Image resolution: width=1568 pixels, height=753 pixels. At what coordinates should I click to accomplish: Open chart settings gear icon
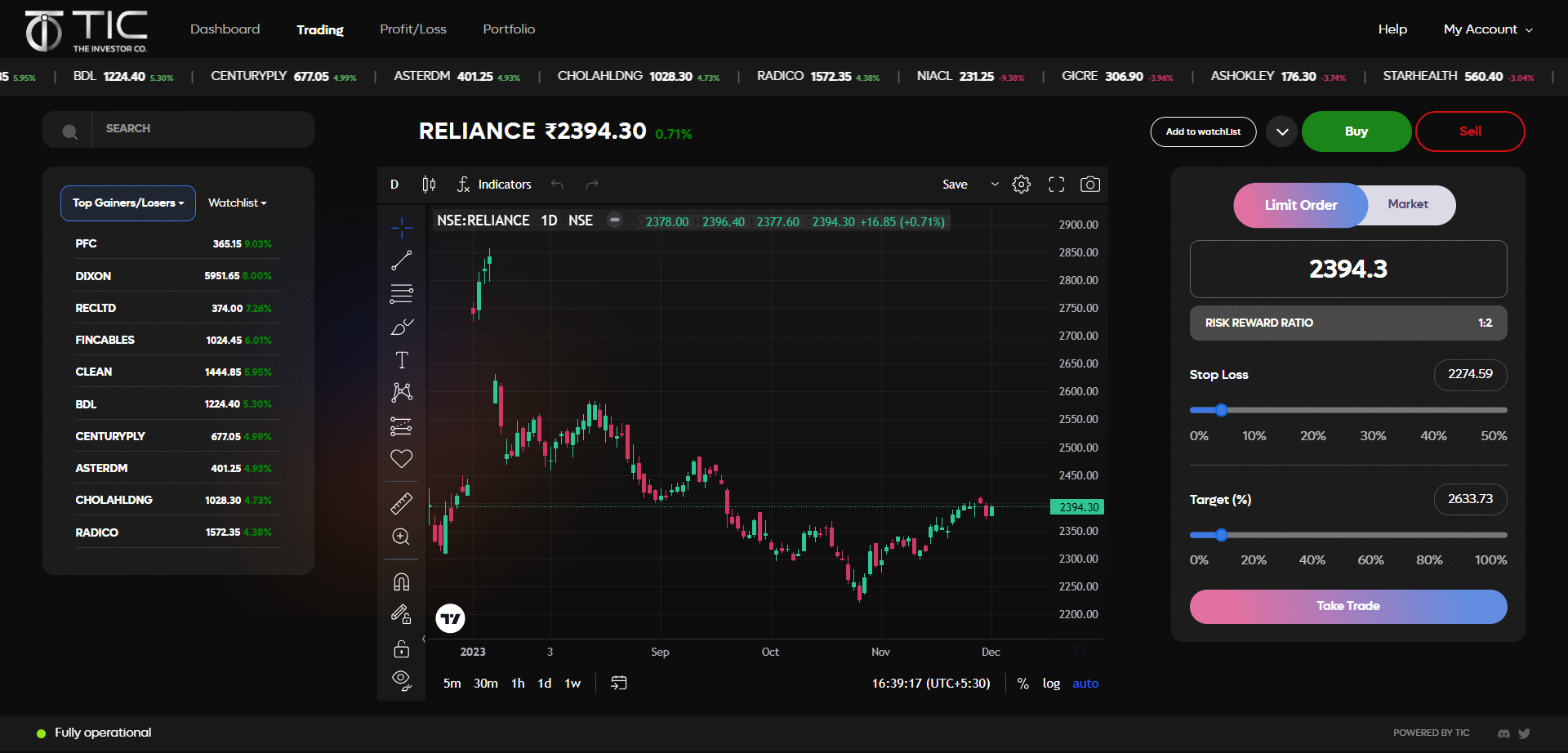(x=1021, y=185)
